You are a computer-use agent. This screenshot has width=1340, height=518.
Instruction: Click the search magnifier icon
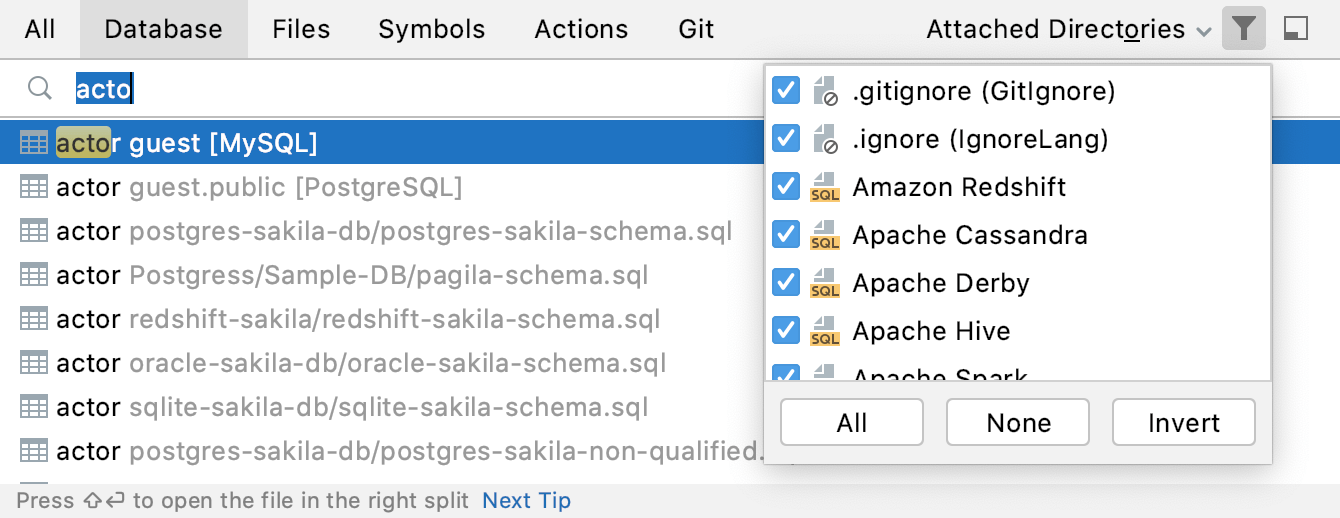[39, 89]
